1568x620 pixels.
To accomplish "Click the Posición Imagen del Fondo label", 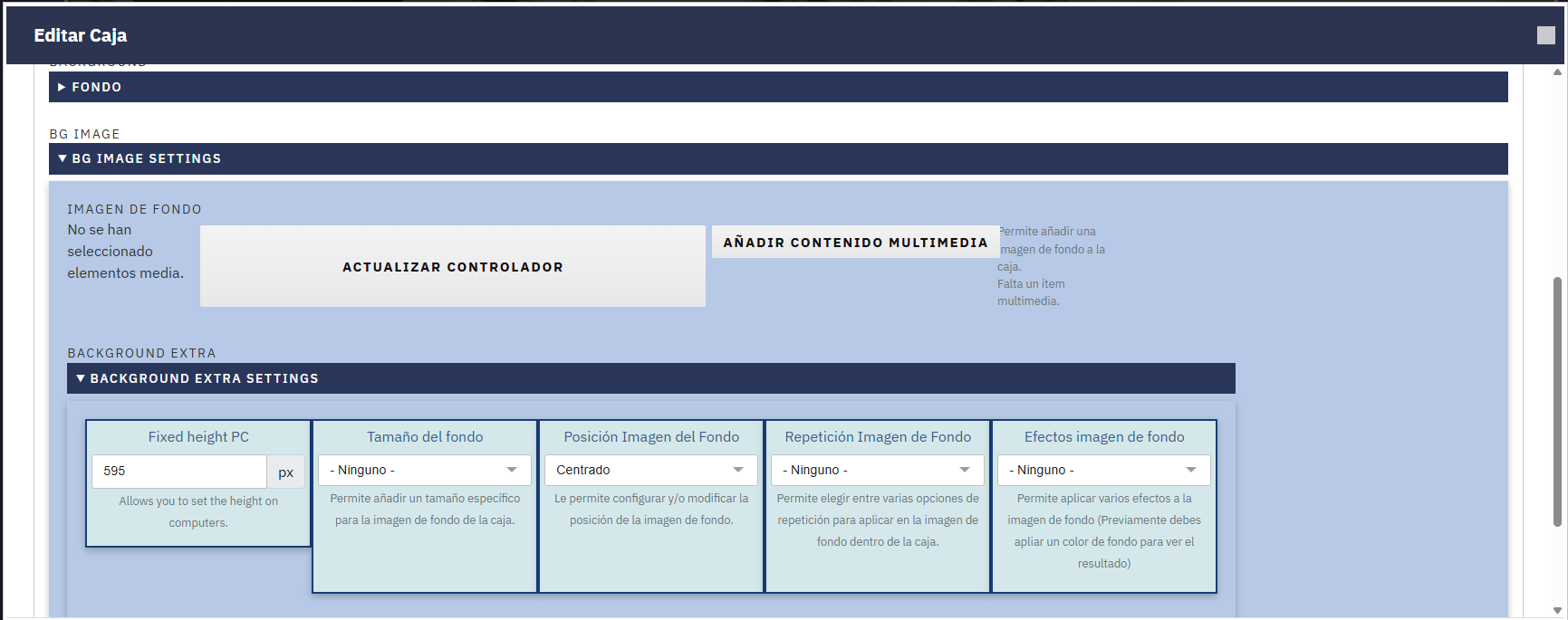I will pyautogui.click(x=651, y=436).
